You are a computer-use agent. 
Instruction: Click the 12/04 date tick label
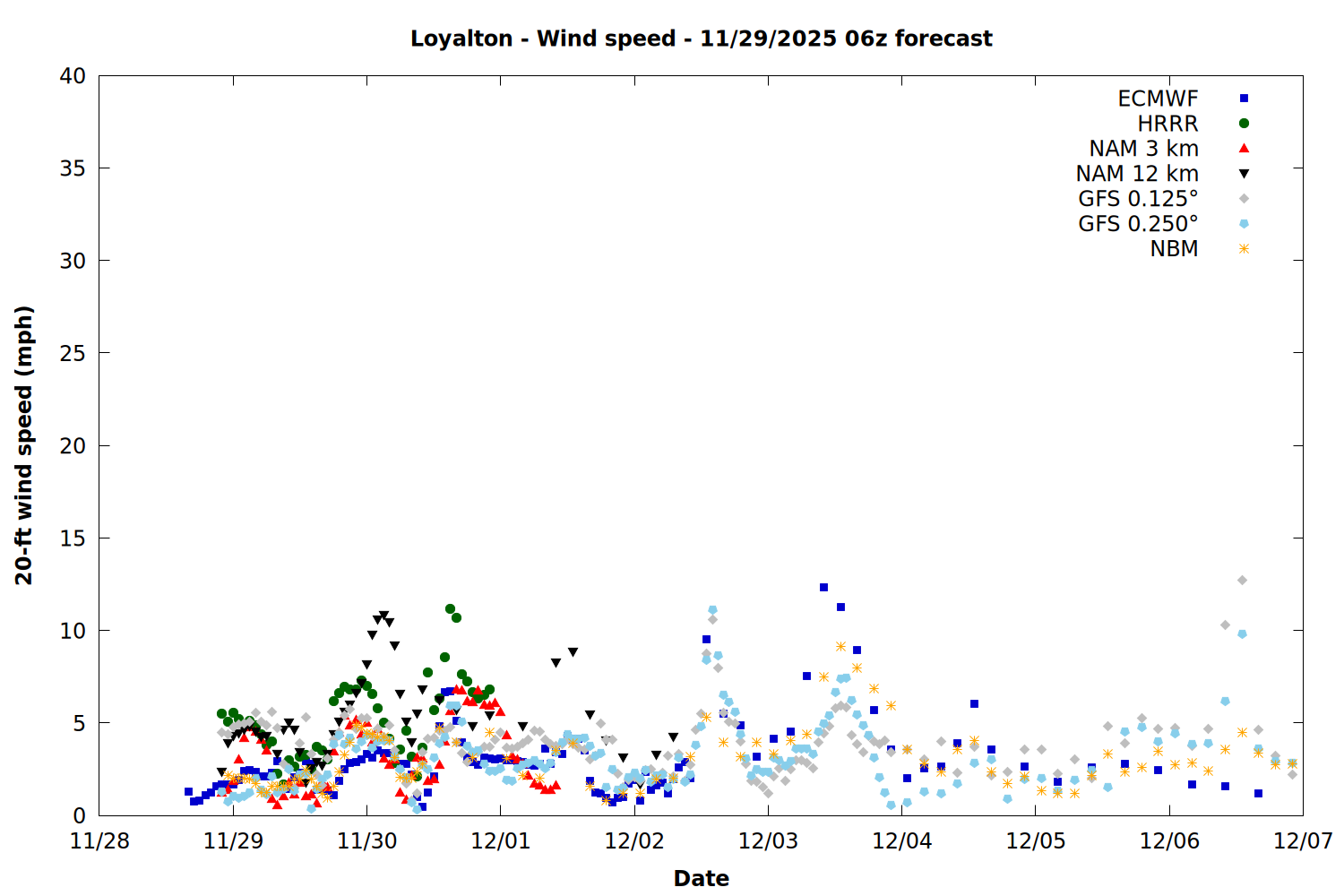click(901, 841)
